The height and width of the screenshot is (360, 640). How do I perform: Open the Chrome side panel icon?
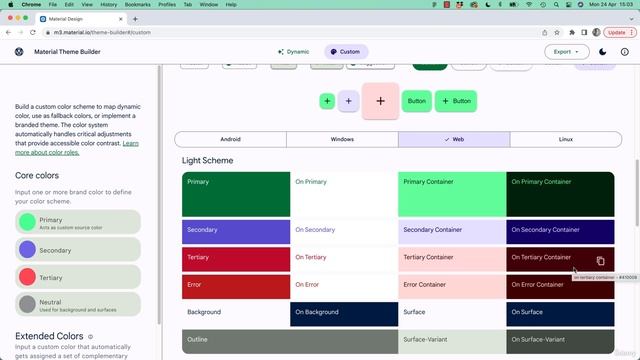[584, 32]
